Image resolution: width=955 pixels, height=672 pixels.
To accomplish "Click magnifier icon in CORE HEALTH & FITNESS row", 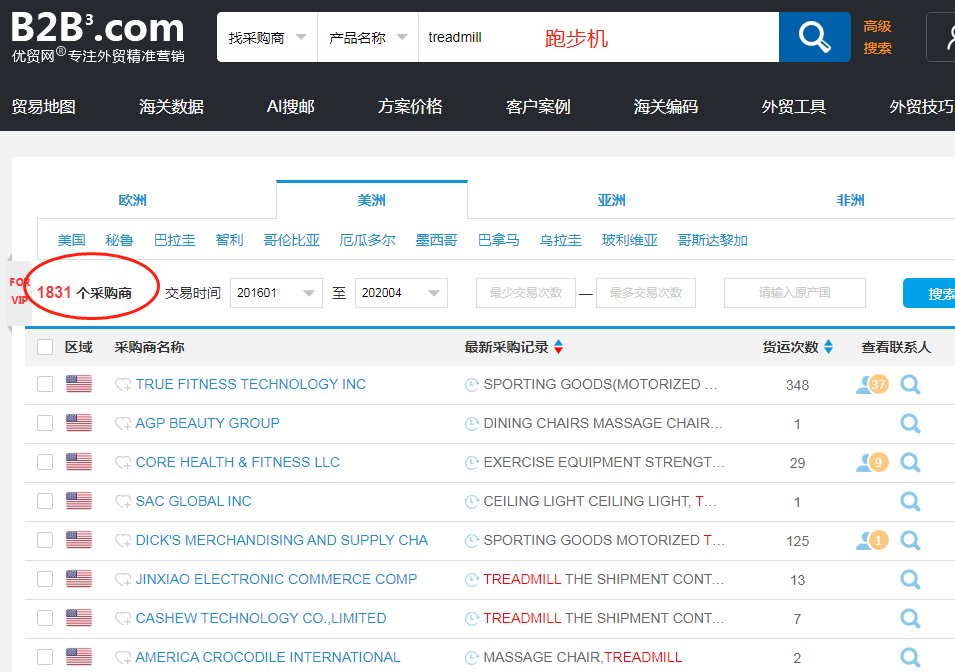I will point(911,462).
